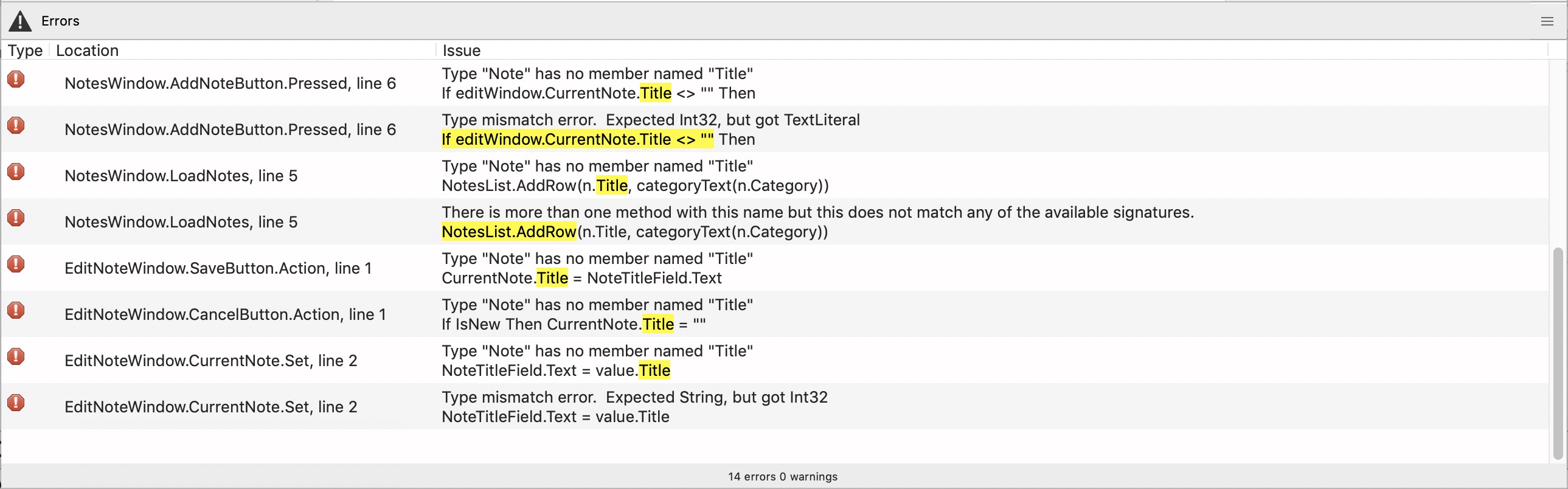This screenshot has width=1568, height=489.
Task: Click error icon for 'Expected Int32' mismatch row
Action: click(16, 125)
